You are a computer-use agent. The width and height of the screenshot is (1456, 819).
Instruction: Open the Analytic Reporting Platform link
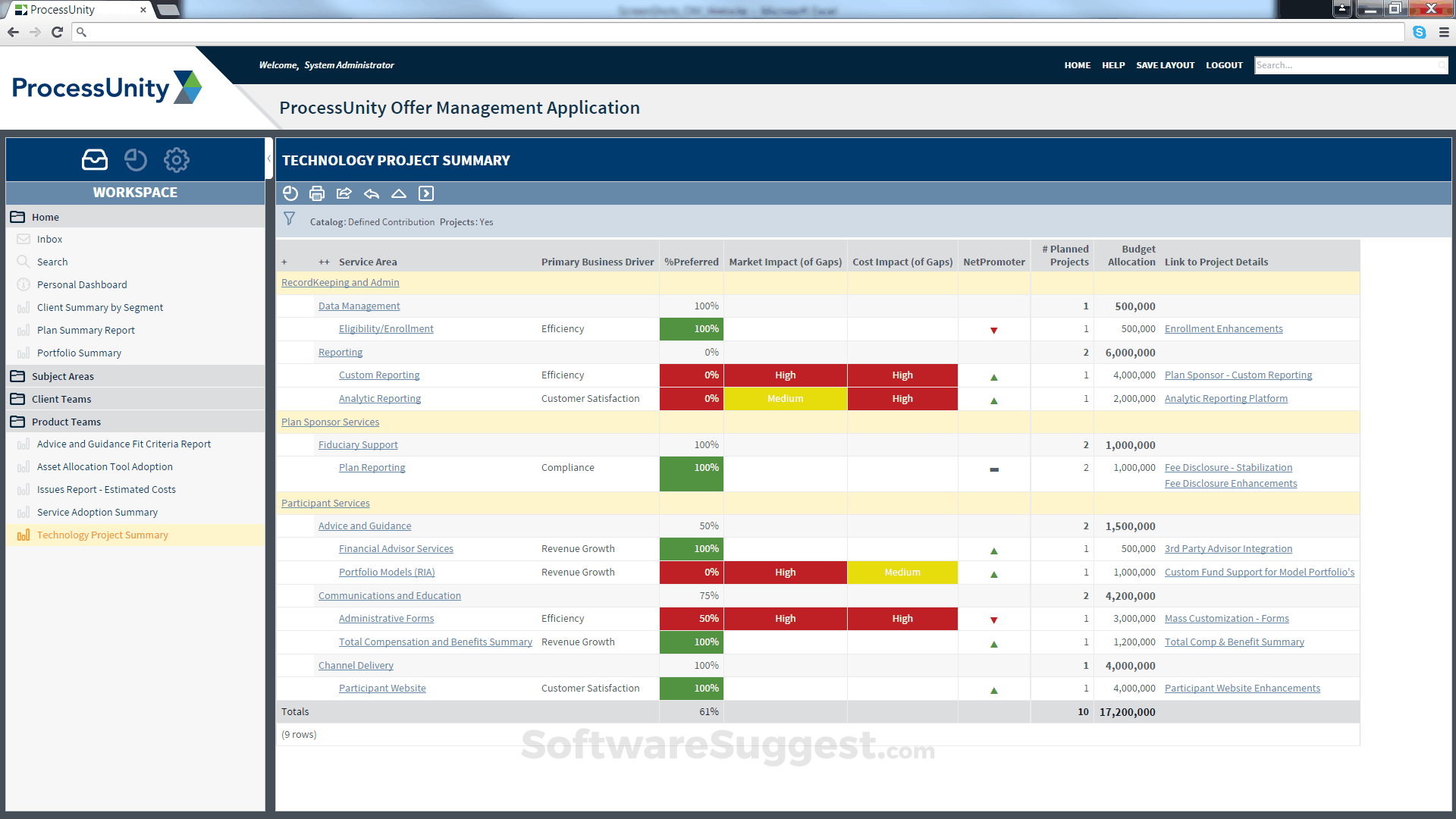coord(1225,398)
